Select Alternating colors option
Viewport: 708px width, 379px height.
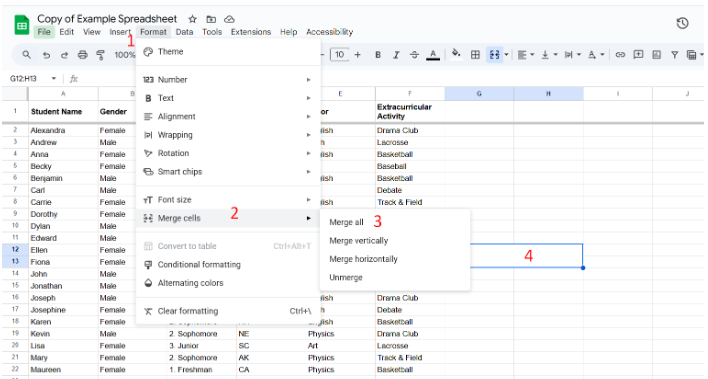coord(228,283)
